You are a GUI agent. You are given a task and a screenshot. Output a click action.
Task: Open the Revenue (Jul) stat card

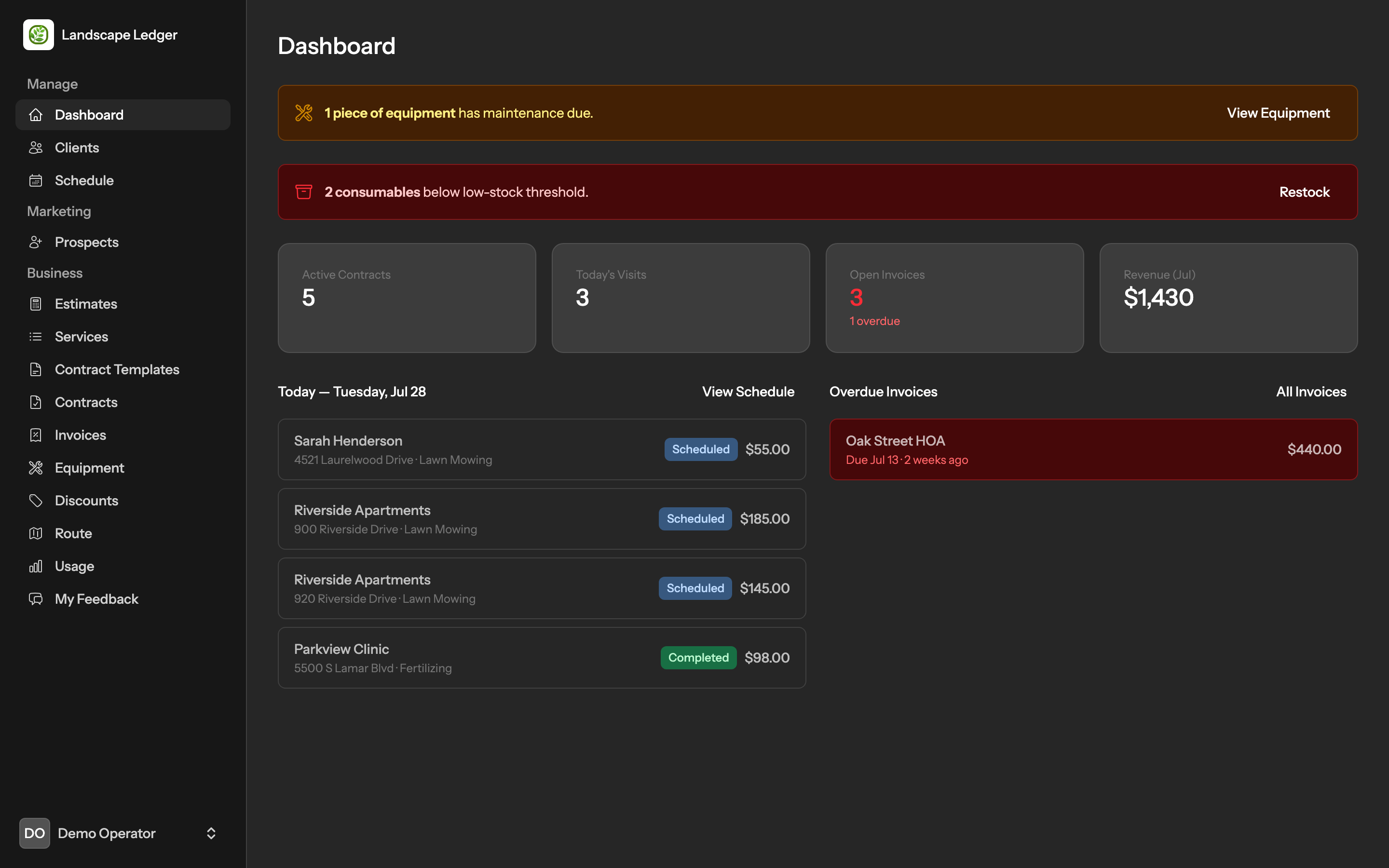pyautogui.click(x=1228, y=298)
